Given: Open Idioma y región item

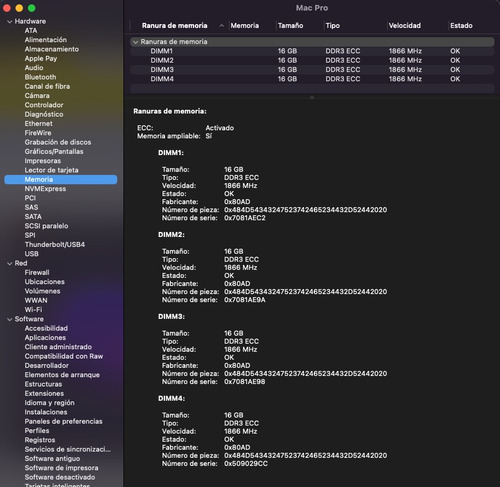Looking at the screenshot, I should 49,403.
